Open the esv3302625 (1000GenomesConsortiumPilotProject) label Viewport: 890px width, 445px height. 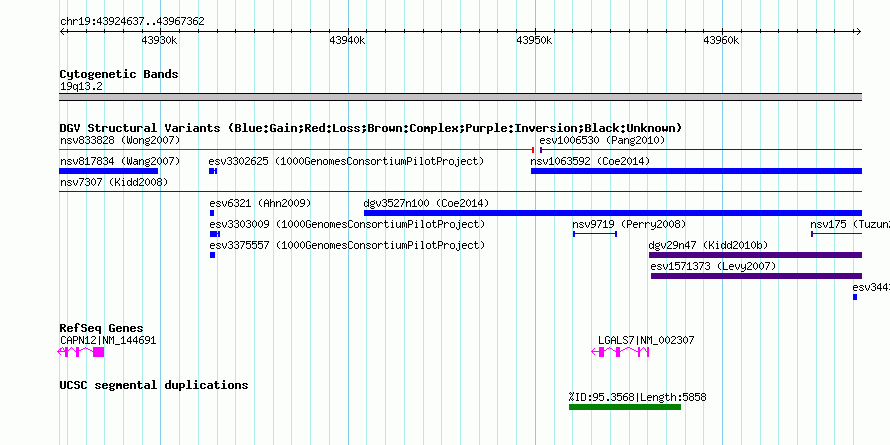tap(346, 161)
